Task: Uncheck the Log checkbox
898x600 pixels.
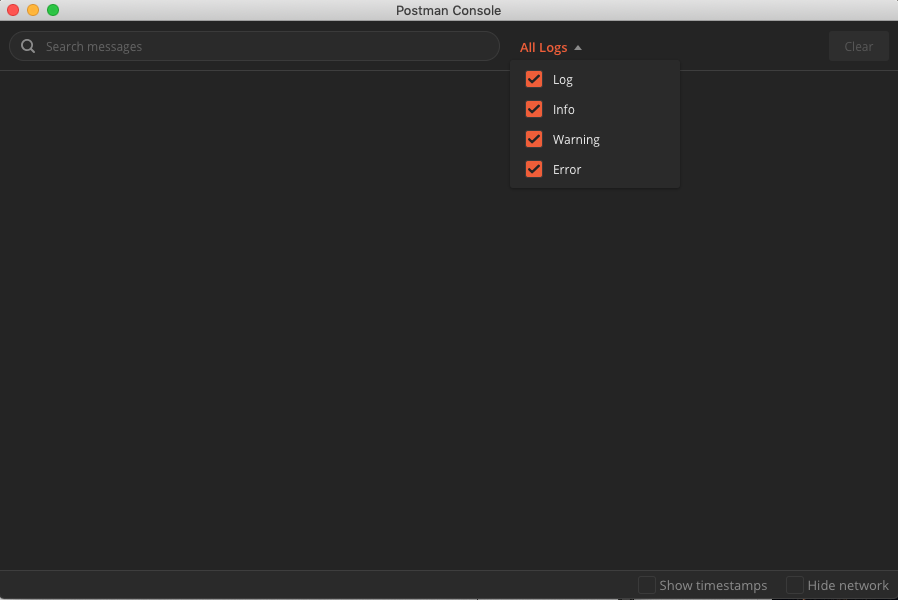Action: [534, 79]
